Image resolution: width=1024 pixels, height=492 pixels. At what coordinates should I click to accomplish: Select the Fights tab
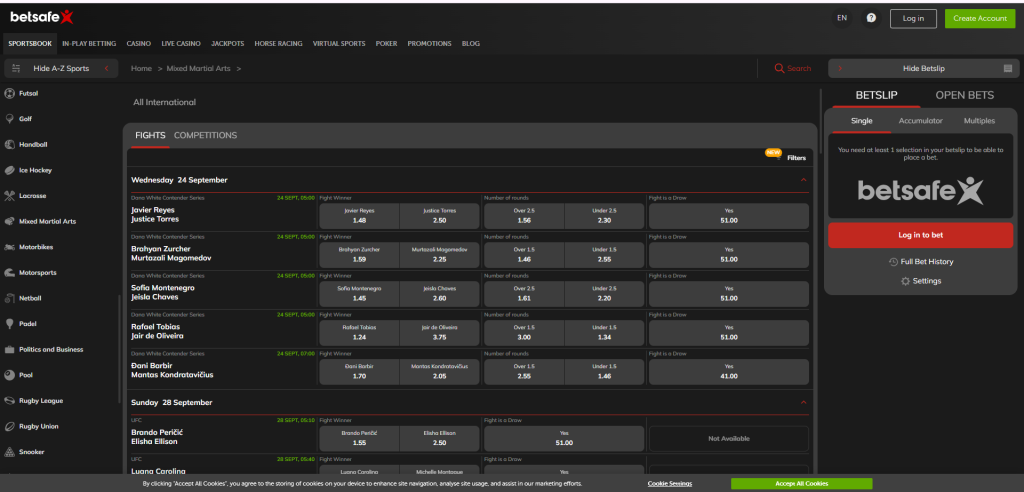pyautogui.click(x=150, y=135)
